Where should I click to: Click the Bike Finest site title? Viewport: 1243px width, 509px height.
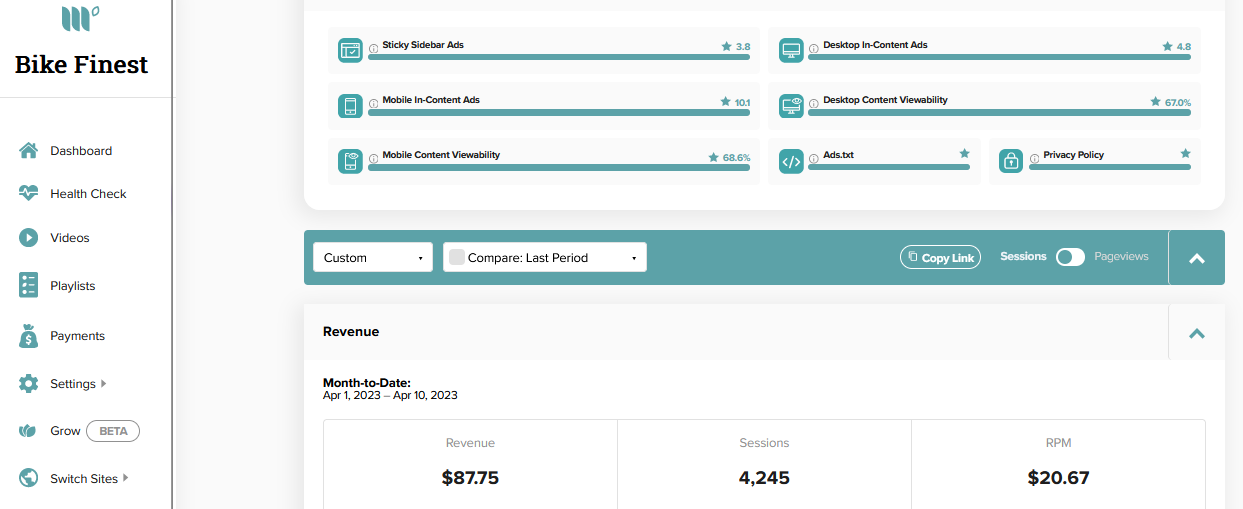pos(81,65)
